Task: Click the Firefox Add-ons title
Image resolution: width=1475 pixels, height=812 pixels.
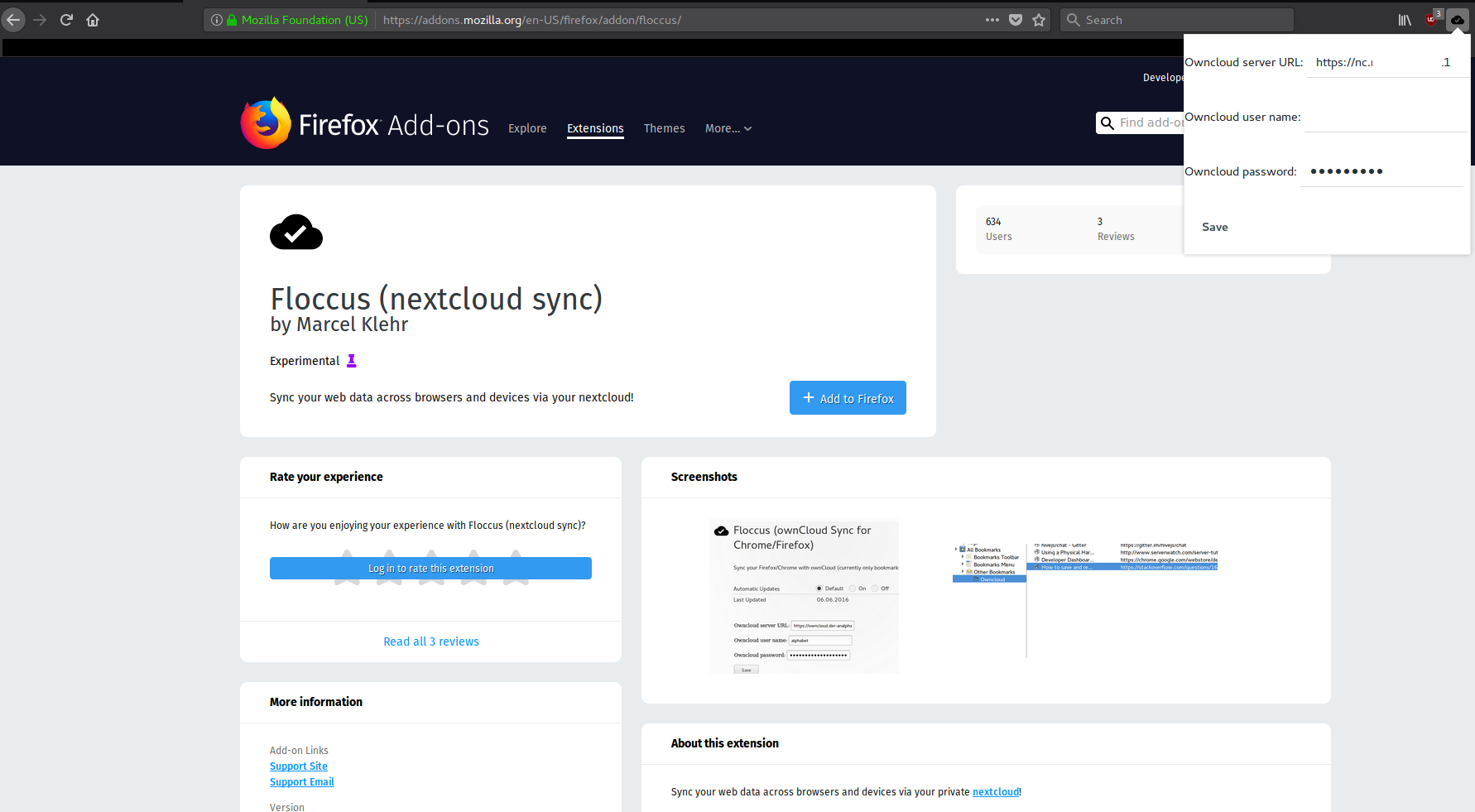Action: [x=394, y=125]
